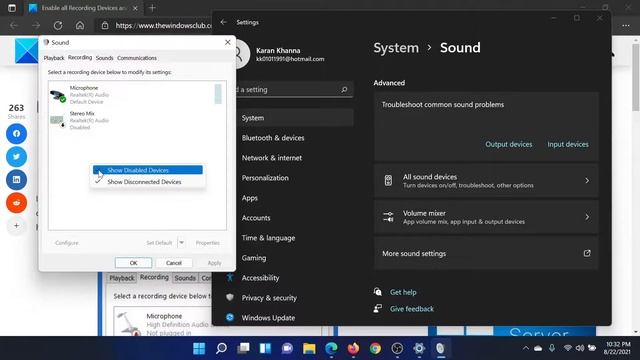This screenshot has height=360, width=640.
Task: Click OK in the Sound dialog
Action: (x=133, y=263)
